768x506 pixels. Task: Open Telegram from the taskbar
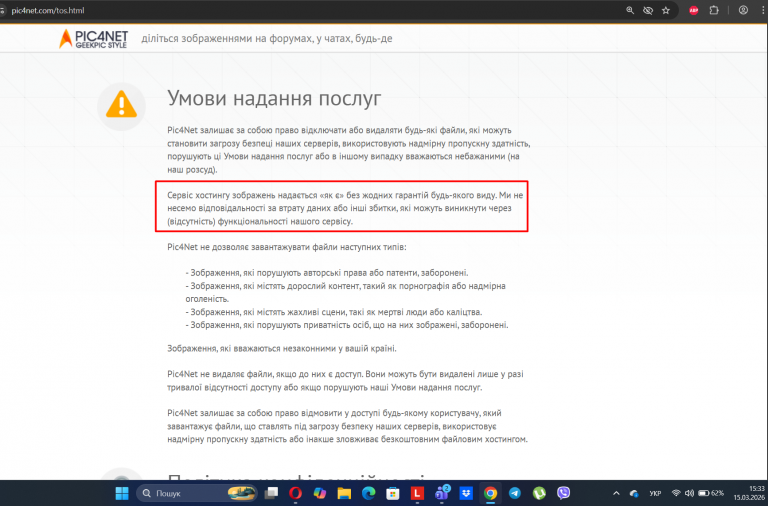tap(515, 493)
